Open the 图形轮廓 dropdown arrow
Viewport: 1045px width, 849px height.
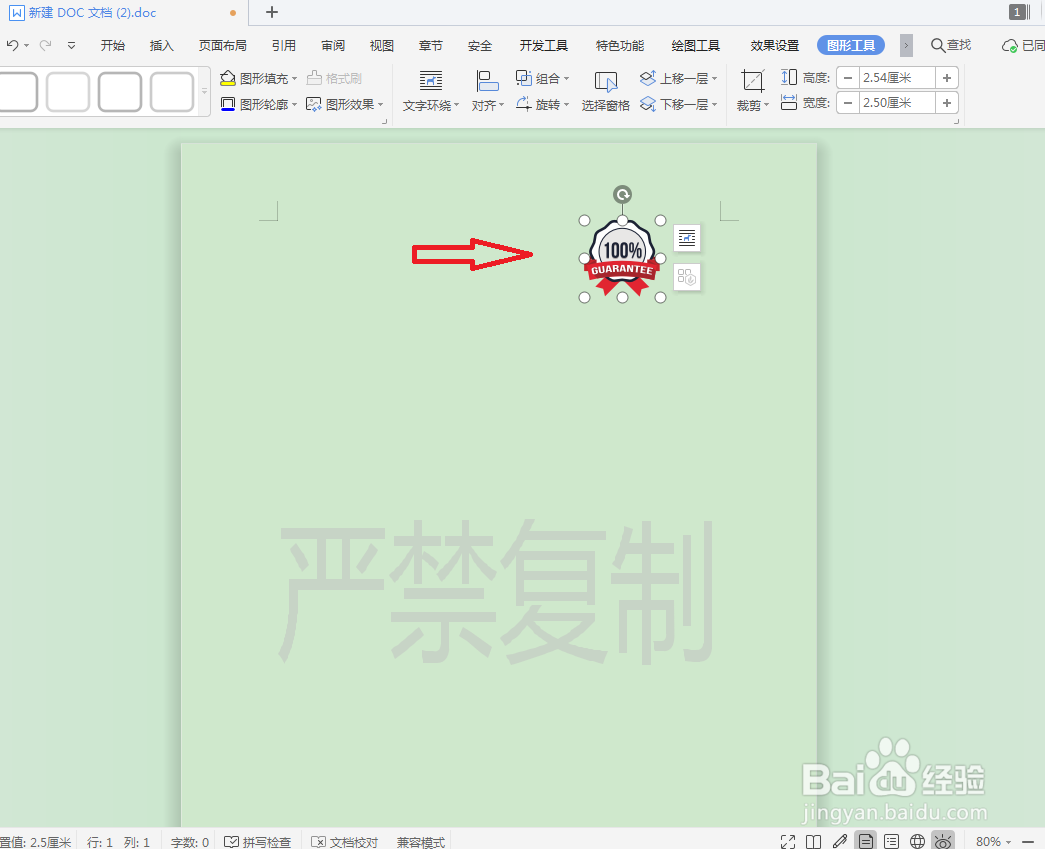coord(295,105)
